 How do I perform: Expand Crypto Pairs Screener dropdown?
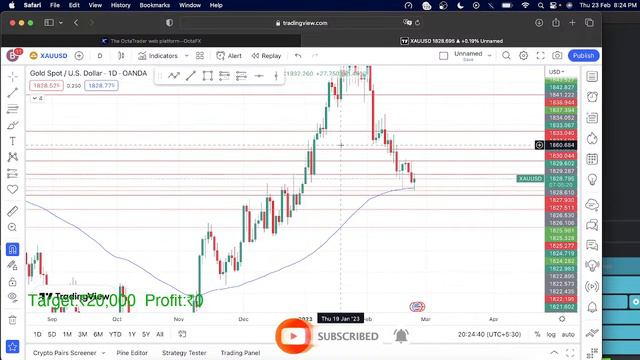[x=103, y=353]
